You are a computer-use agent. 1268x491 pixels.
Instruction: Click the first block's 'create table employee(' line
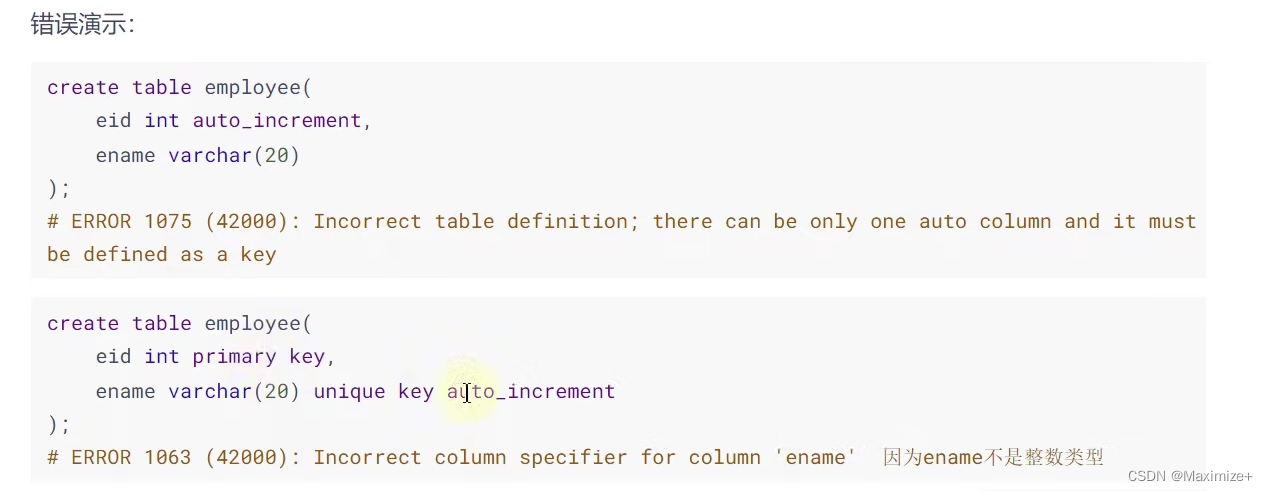(179, 88)
